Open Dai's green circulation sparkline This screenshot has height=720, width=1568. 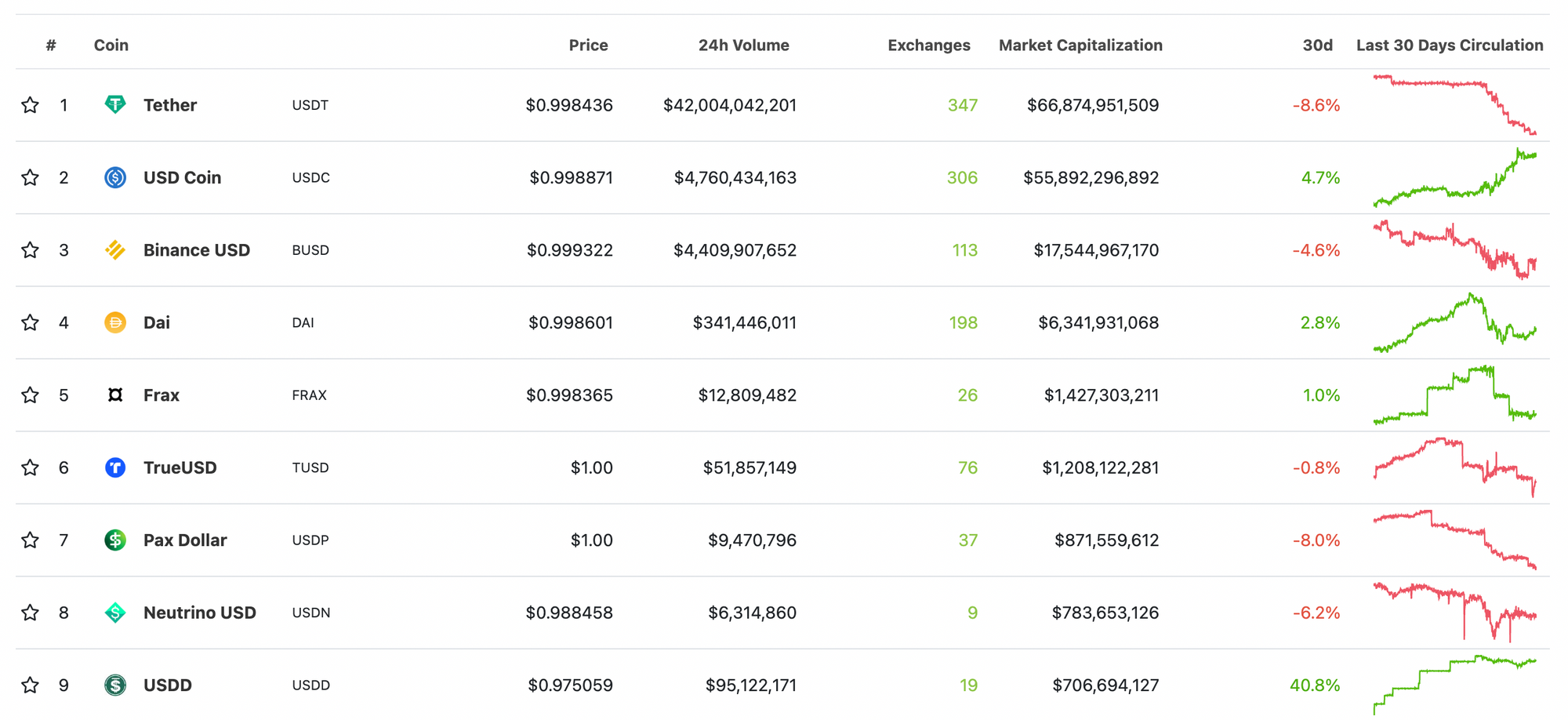tap(1454, 322)
